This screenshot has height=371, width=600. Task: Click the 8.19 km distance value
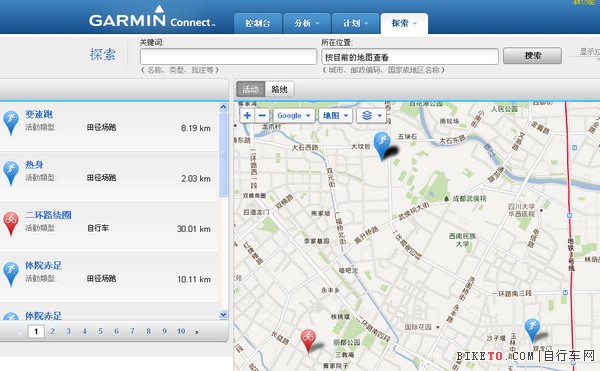[196, 128]
